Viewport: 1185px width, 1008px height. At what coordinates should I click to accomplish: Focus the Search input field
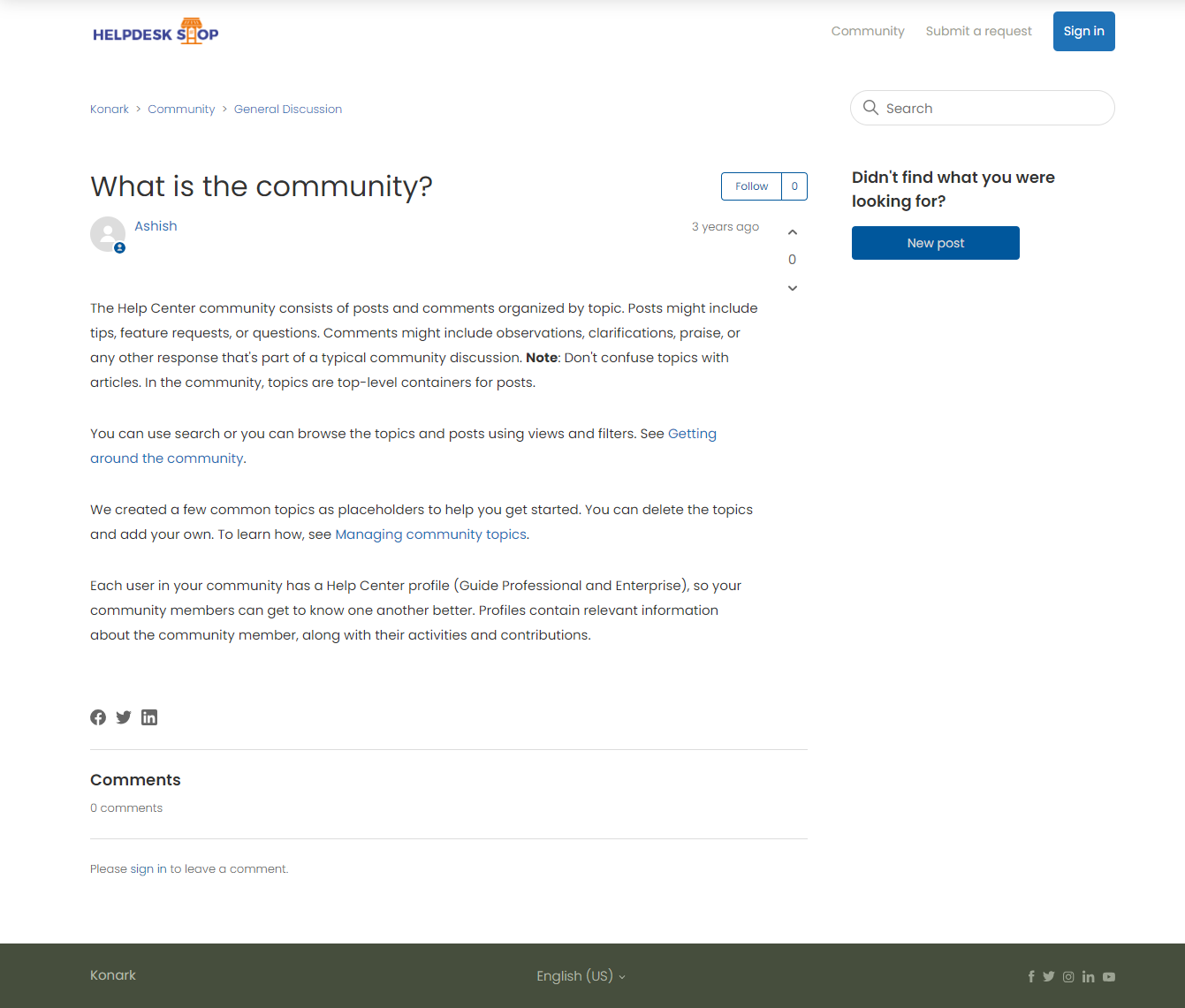point(990,108)
